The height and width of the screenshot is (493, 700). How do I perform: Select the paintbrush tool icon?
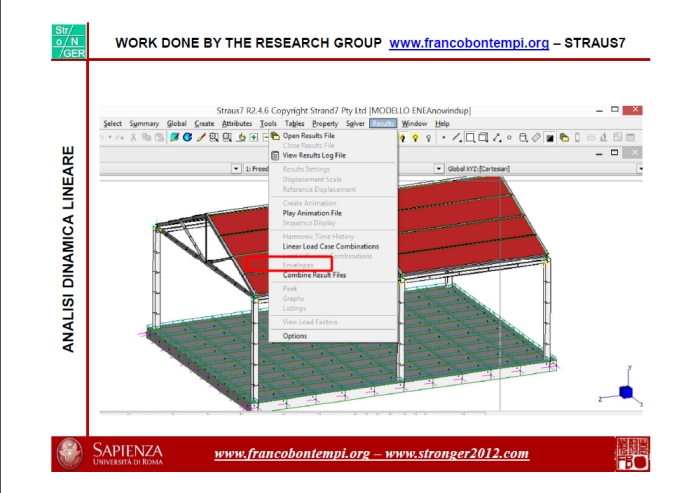pos(200,137)
